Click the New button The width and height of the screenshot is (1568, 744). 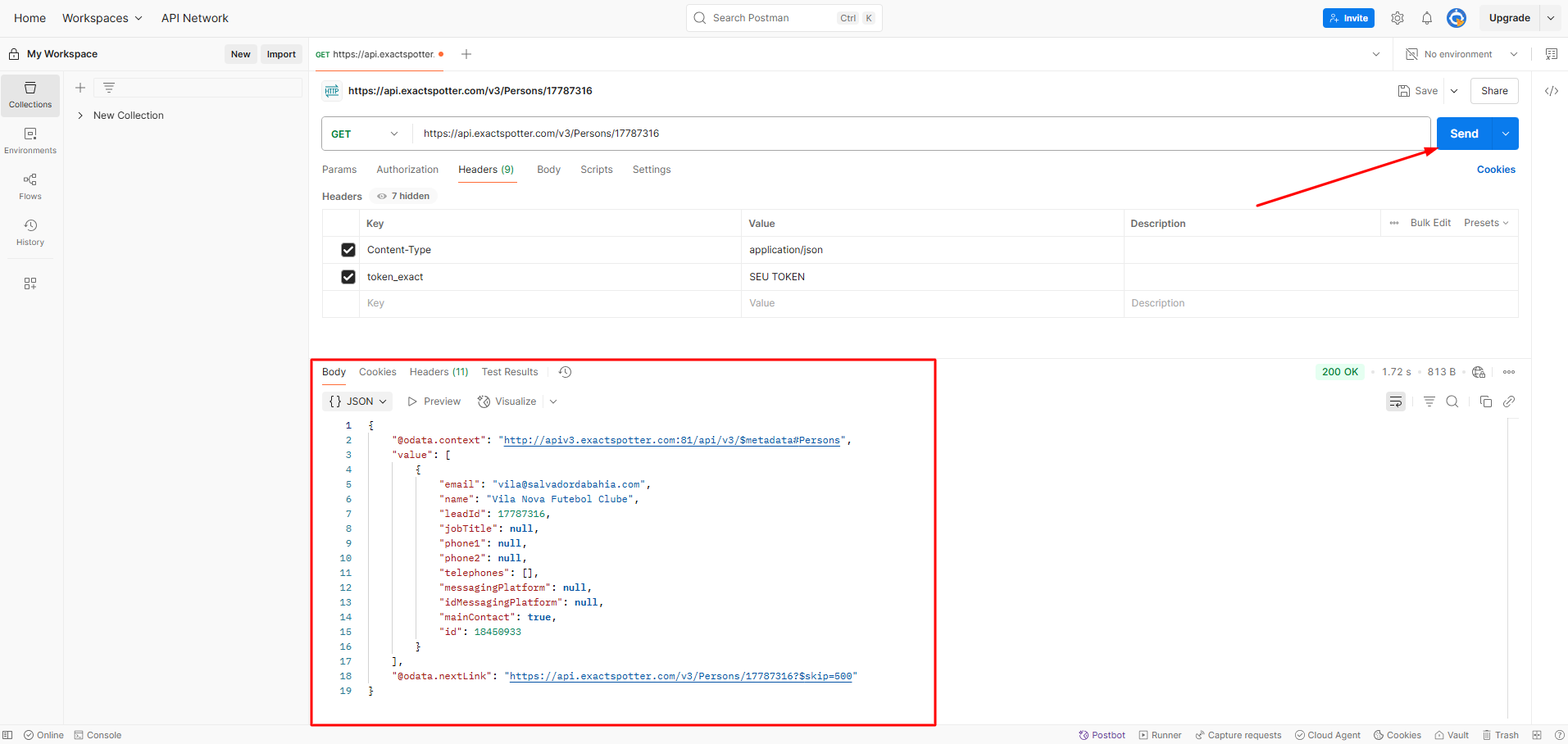pos(241,54)
